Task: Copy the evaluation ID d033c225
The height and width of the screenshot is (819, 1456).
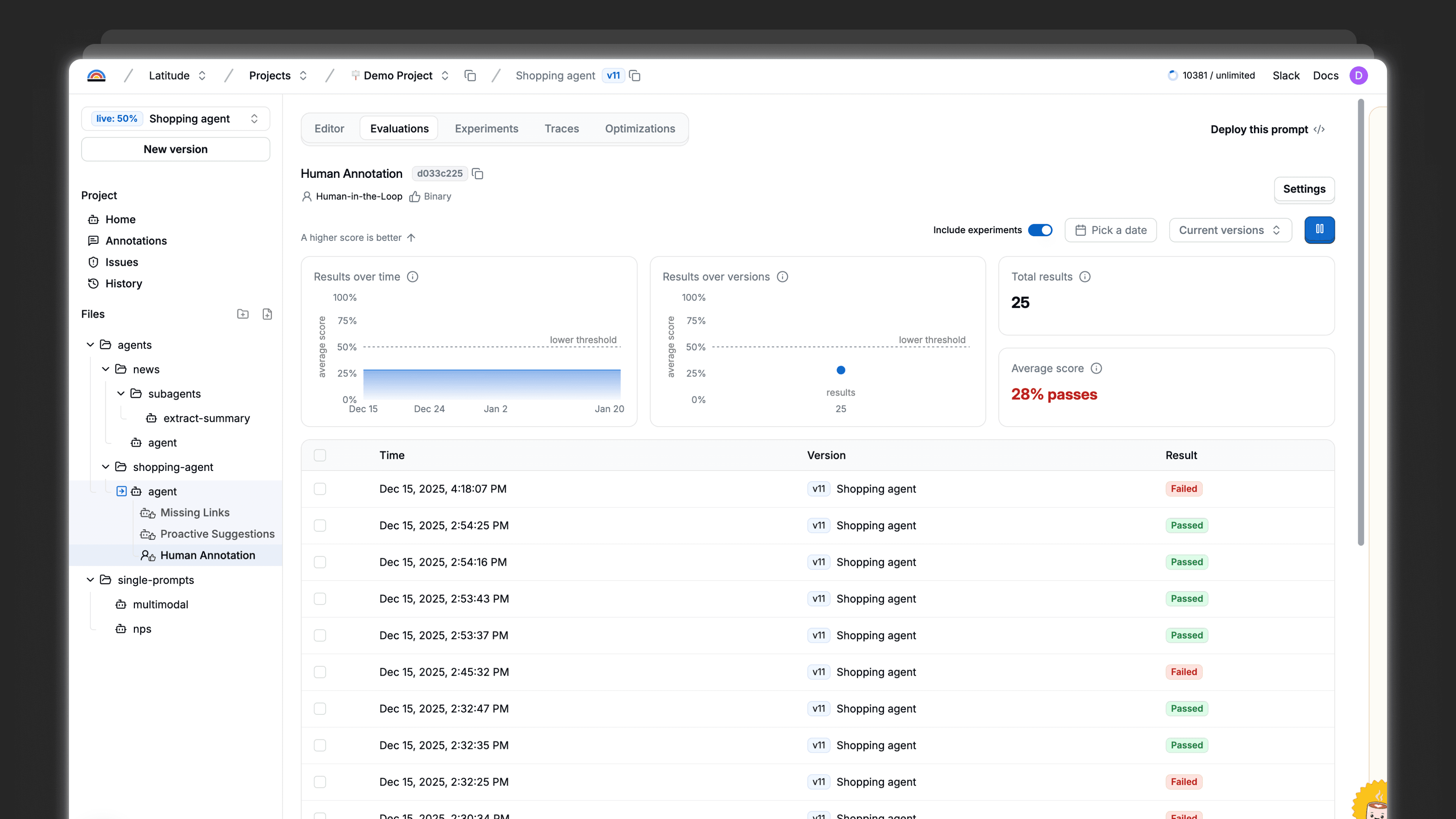Action: pyautogui.click(x=478, y=174)
